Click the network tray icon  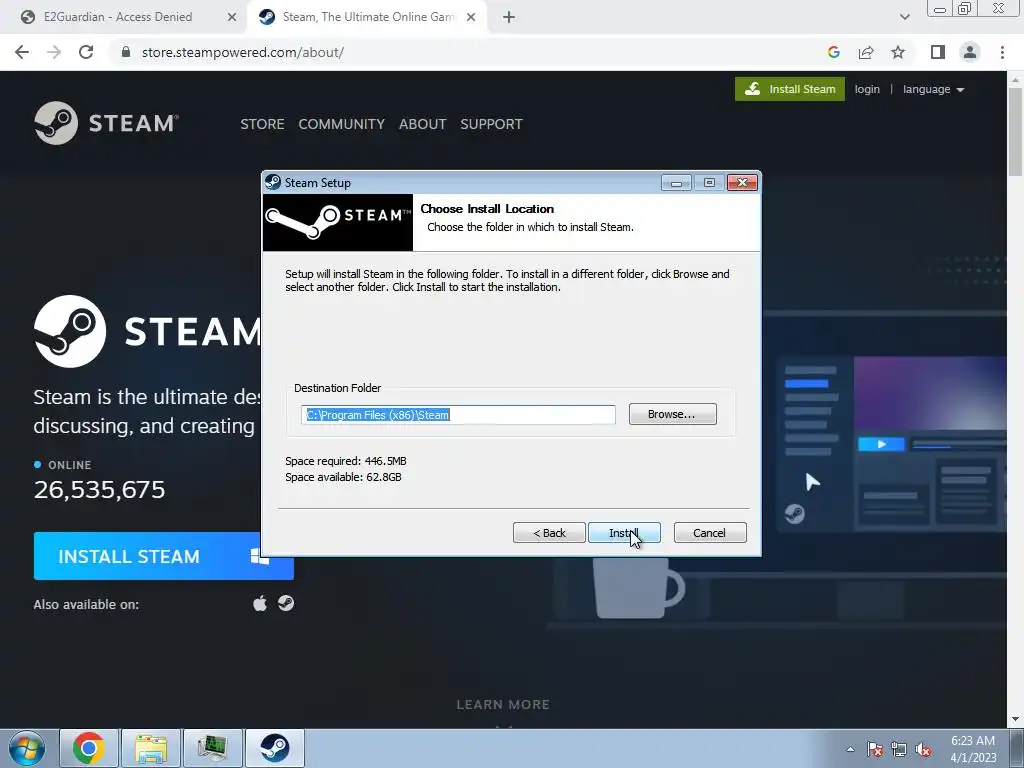899,749
